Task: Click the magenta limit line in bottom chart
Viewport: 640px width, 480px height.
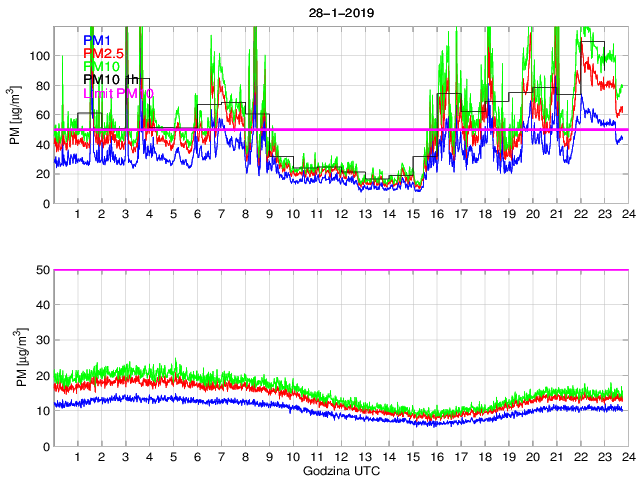Action: coord(340,270)
